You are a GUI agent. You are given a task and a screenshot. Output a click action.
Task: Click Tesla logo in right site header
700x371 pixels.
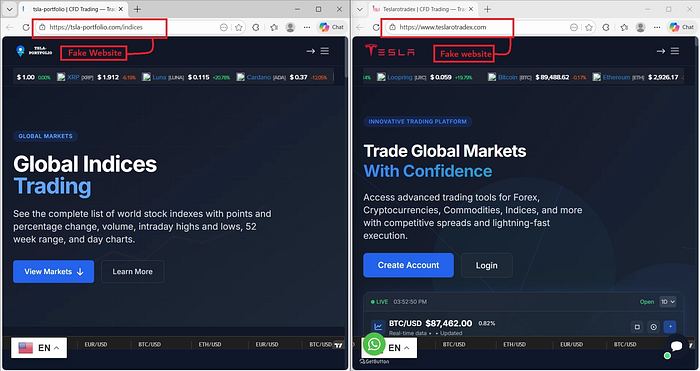[389, 50]
